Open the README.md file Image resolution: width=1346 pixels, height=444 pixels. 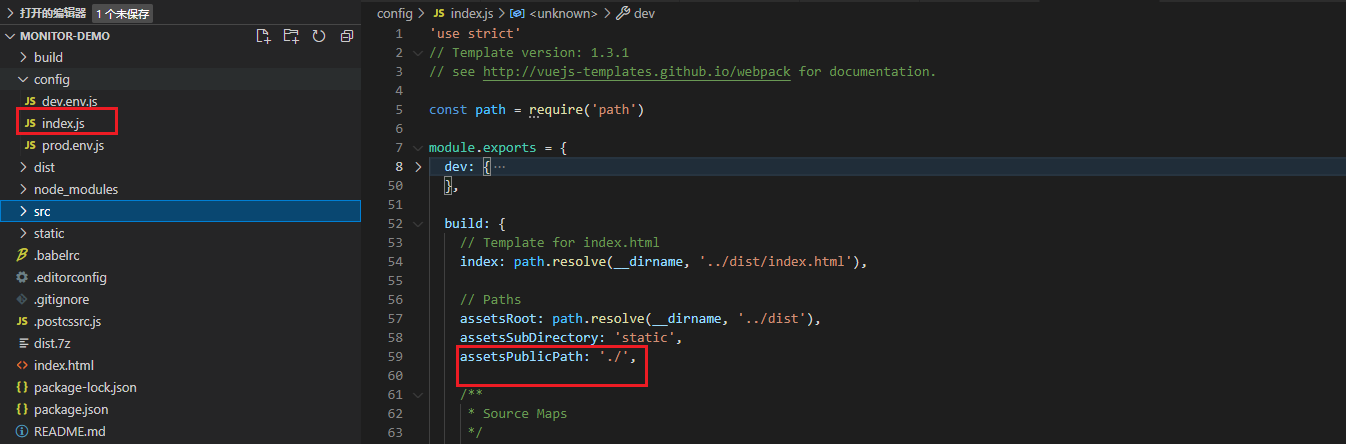[x=69, y=432]
